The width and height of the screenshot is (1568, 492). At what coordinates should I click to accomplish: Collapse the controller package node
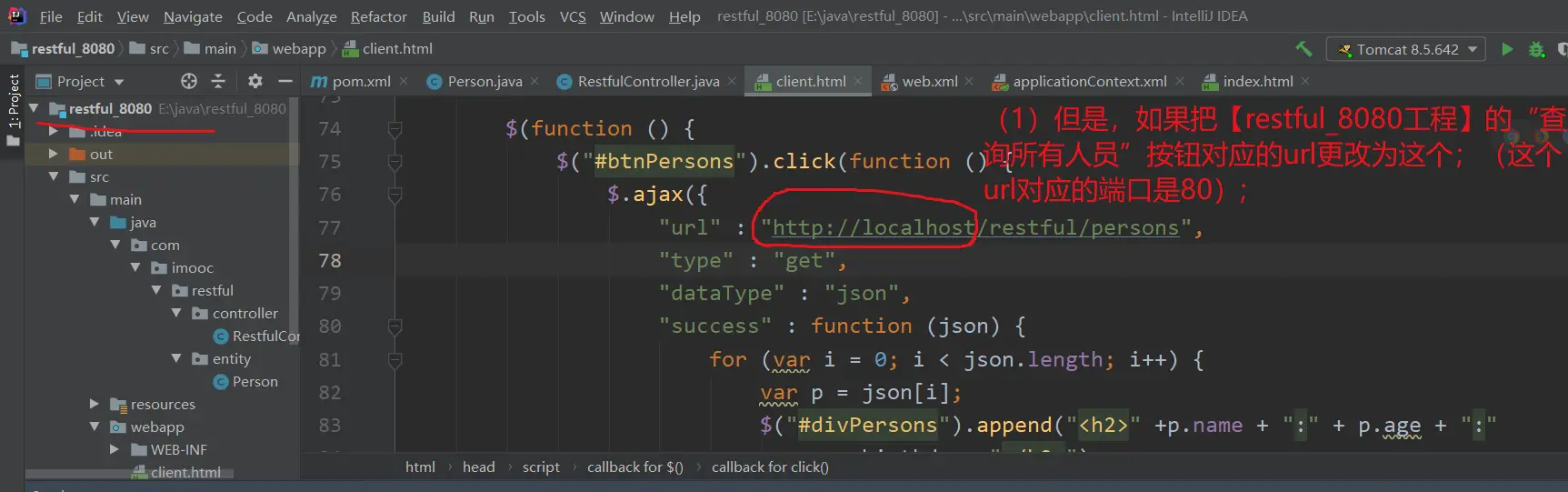pos(176,313)
